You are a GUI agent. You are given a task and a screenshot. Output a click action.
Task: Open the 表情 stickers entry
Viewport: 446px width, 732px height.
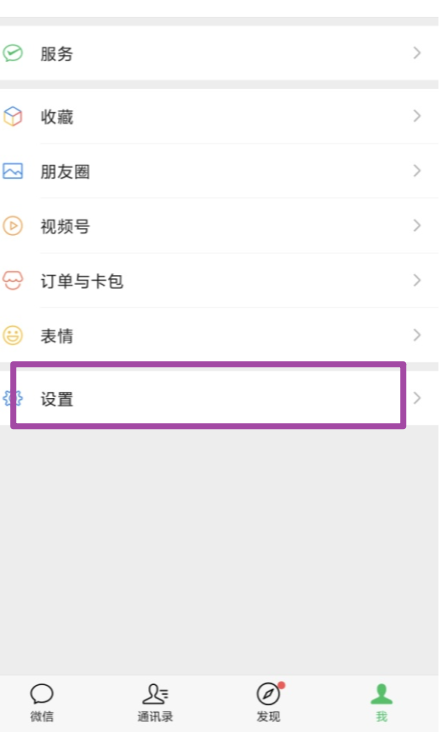pos(219,335)
